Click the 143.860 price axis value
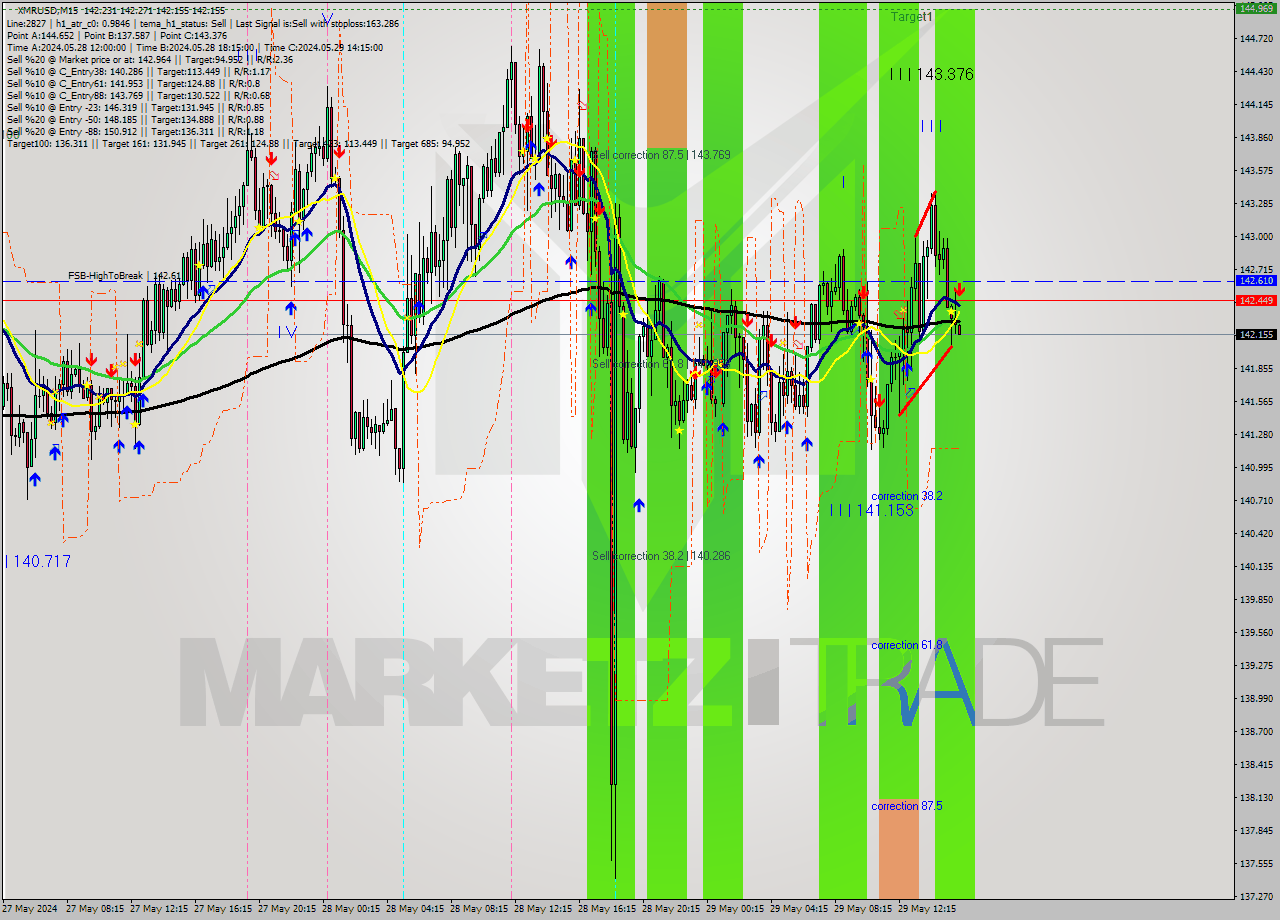 click(1256, 138)
